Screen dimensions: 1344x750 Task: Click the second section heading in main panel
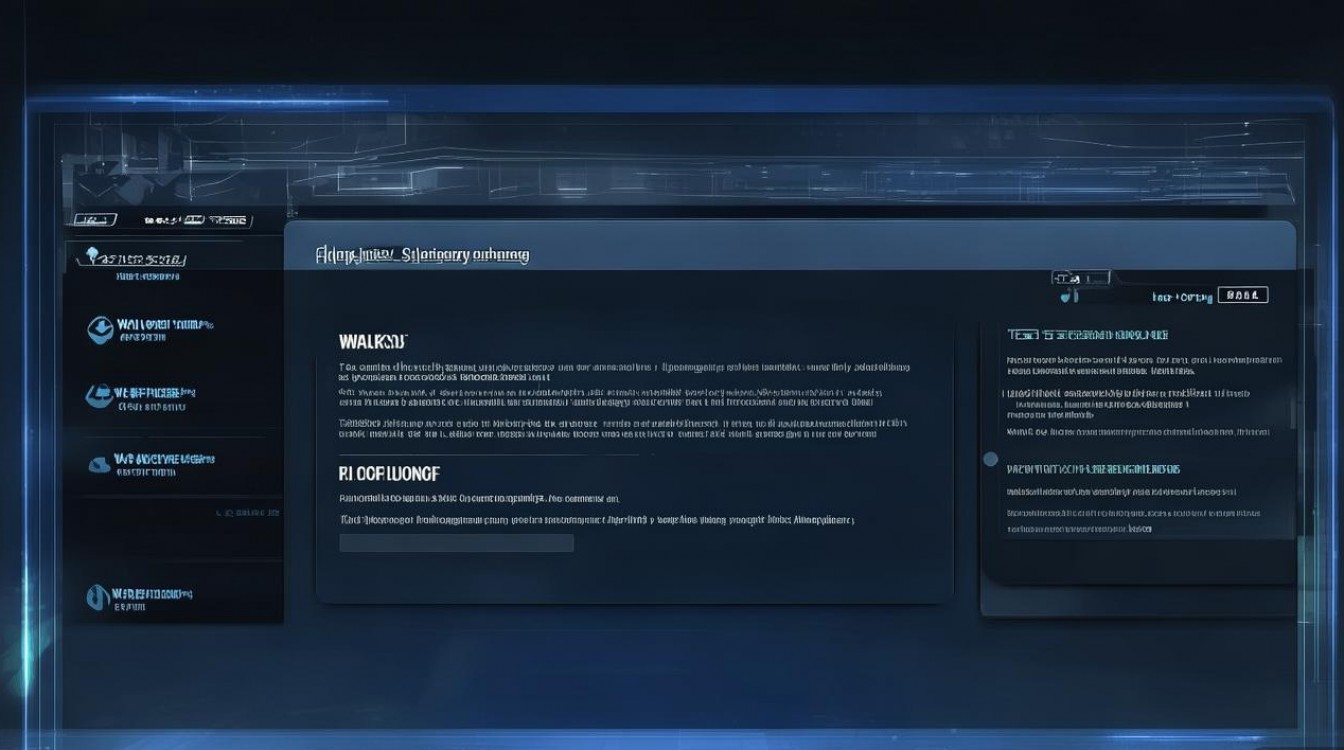tap(389, 473)
